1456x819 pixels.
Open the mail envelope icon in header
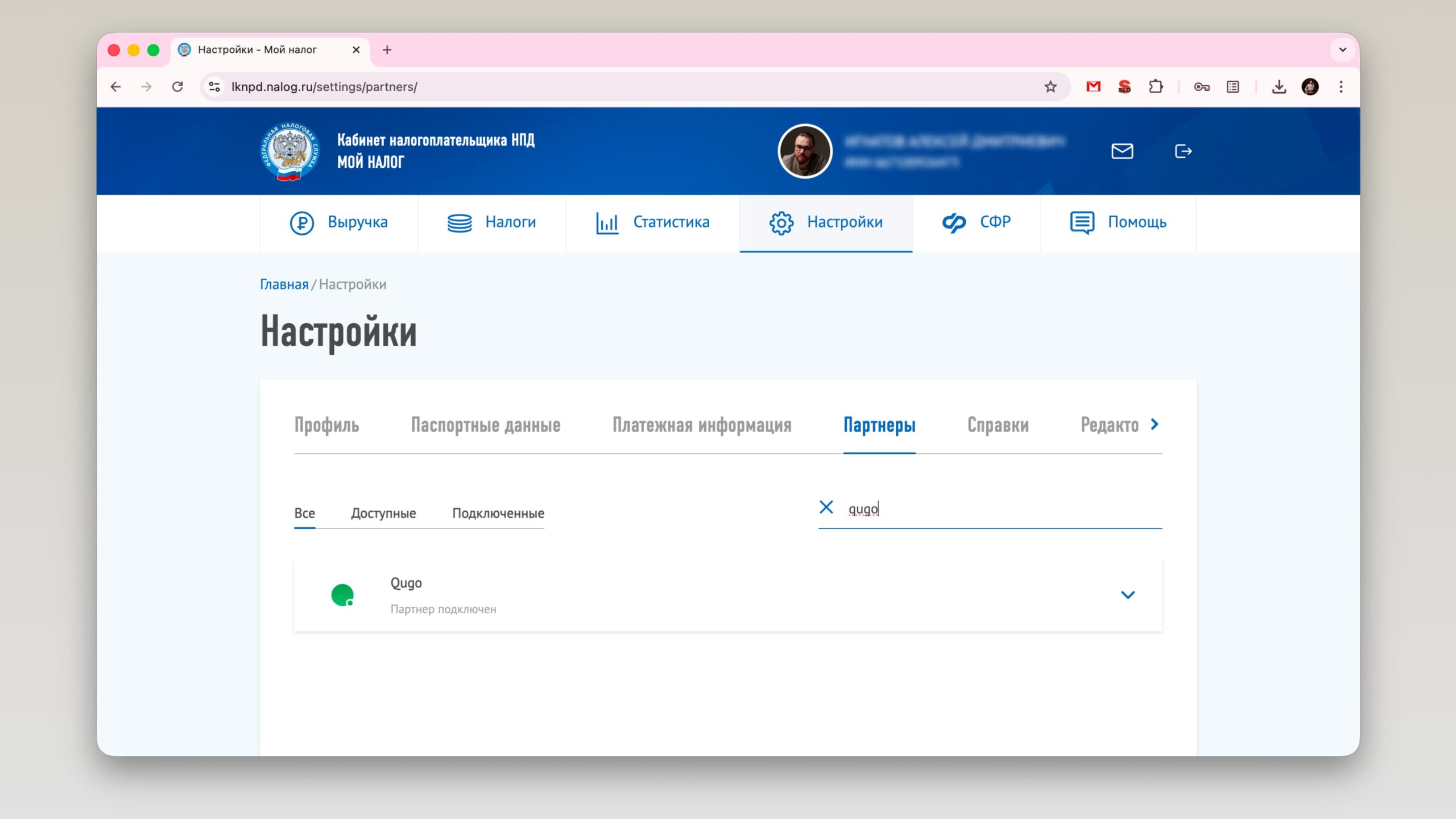tap(1122, 151)
